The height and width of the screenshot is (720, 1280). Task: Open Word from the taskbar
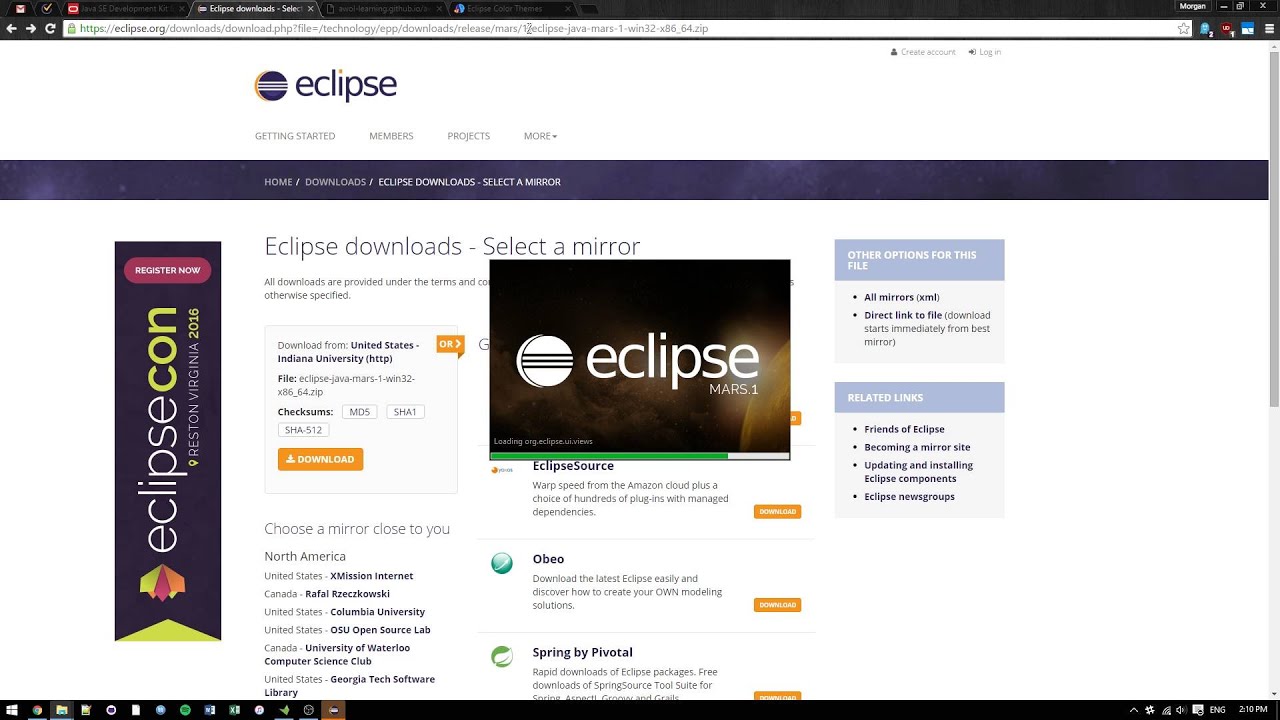(x=210, y=710)
